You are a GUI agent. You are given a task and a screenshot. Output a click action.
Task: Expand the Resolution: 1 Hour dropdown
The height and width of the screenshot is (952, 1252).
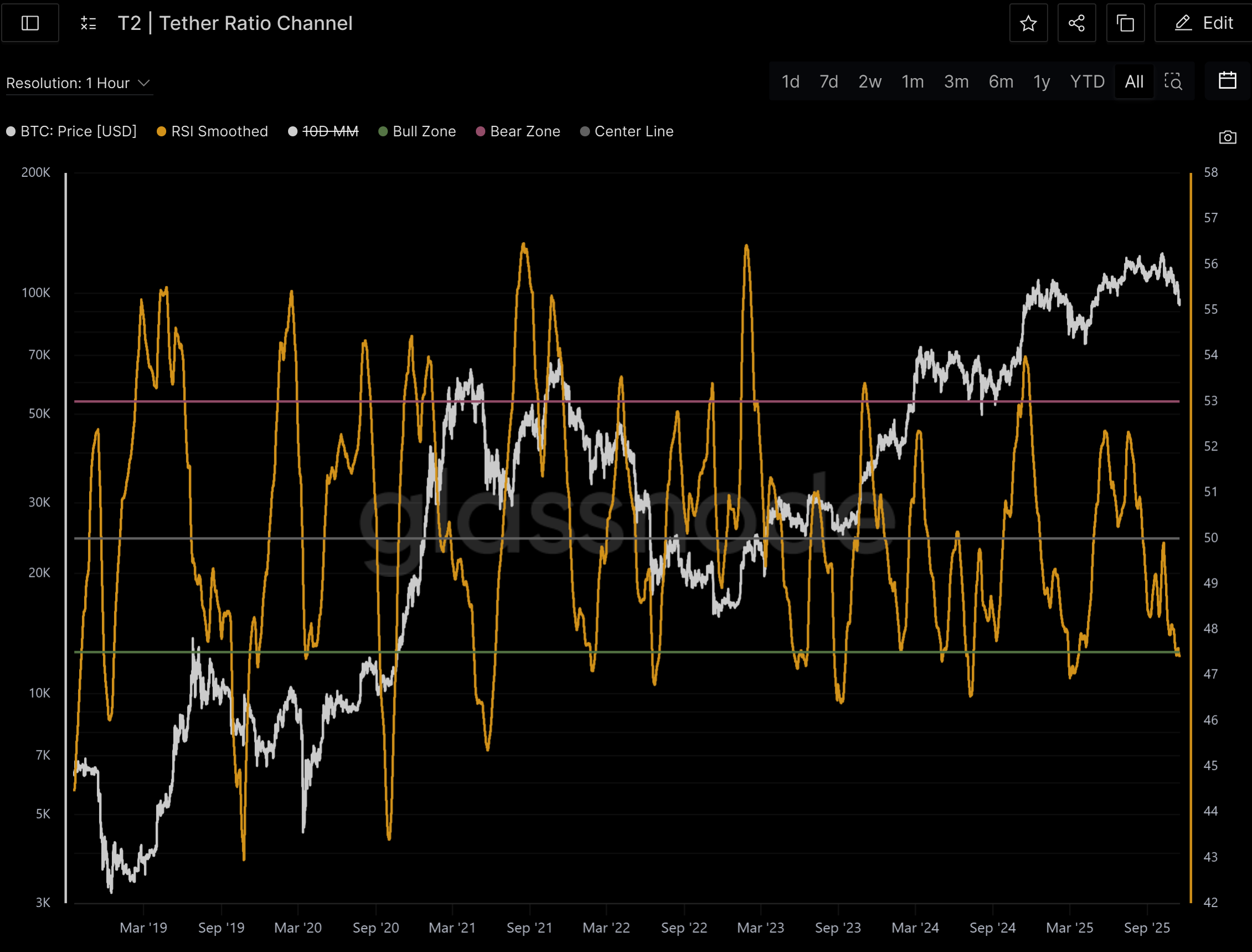(x=68, y=83)
